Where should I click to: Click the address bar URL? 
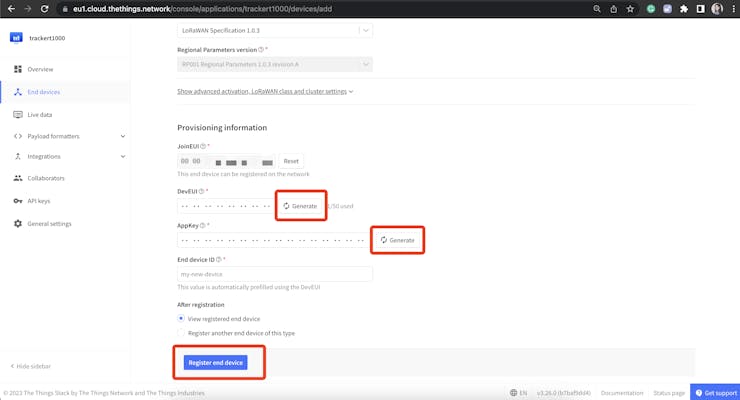(x=202, y=9)
